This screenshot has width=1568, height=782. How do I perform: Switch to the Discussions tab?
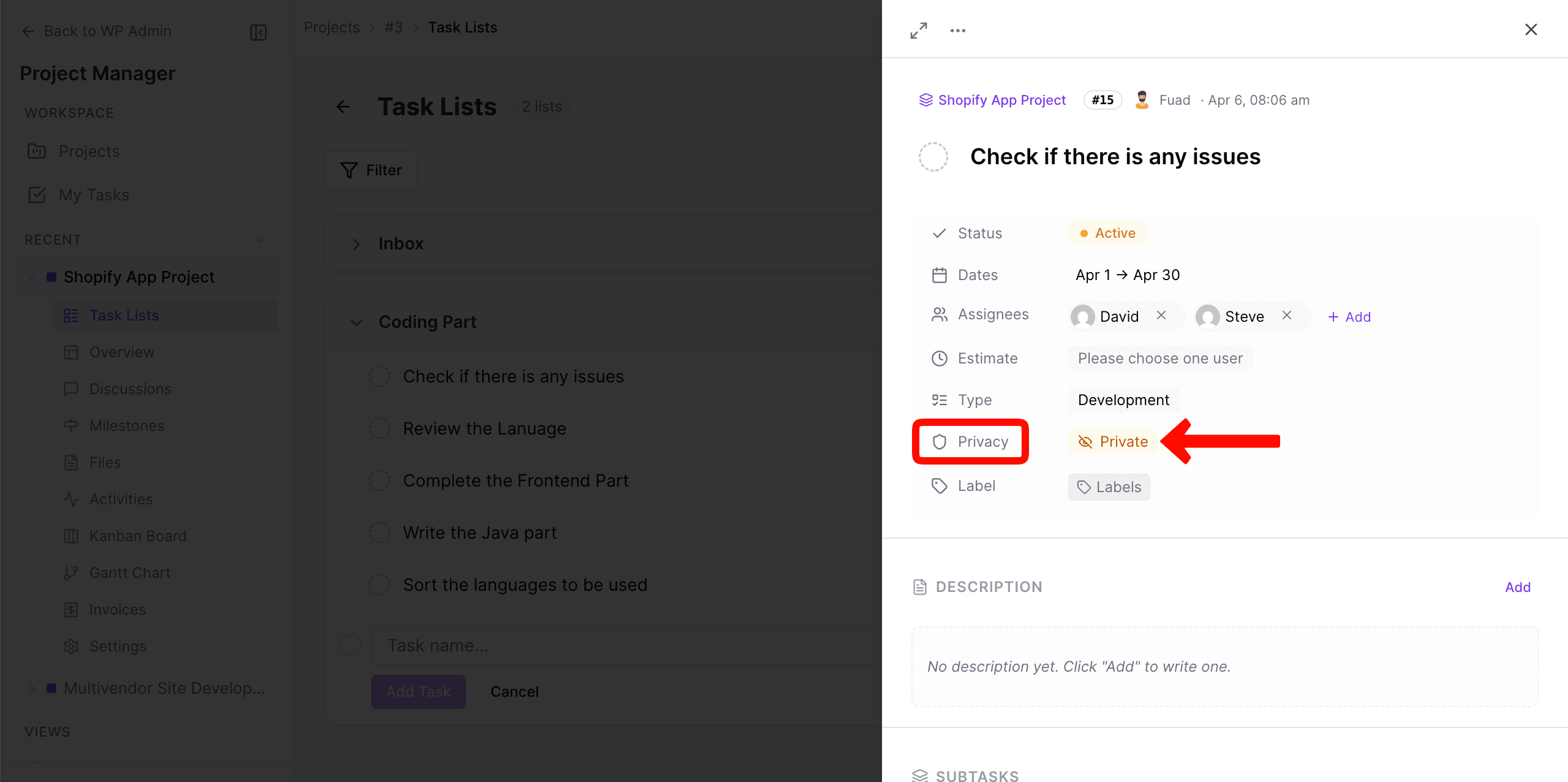click(x=130, y=389)
